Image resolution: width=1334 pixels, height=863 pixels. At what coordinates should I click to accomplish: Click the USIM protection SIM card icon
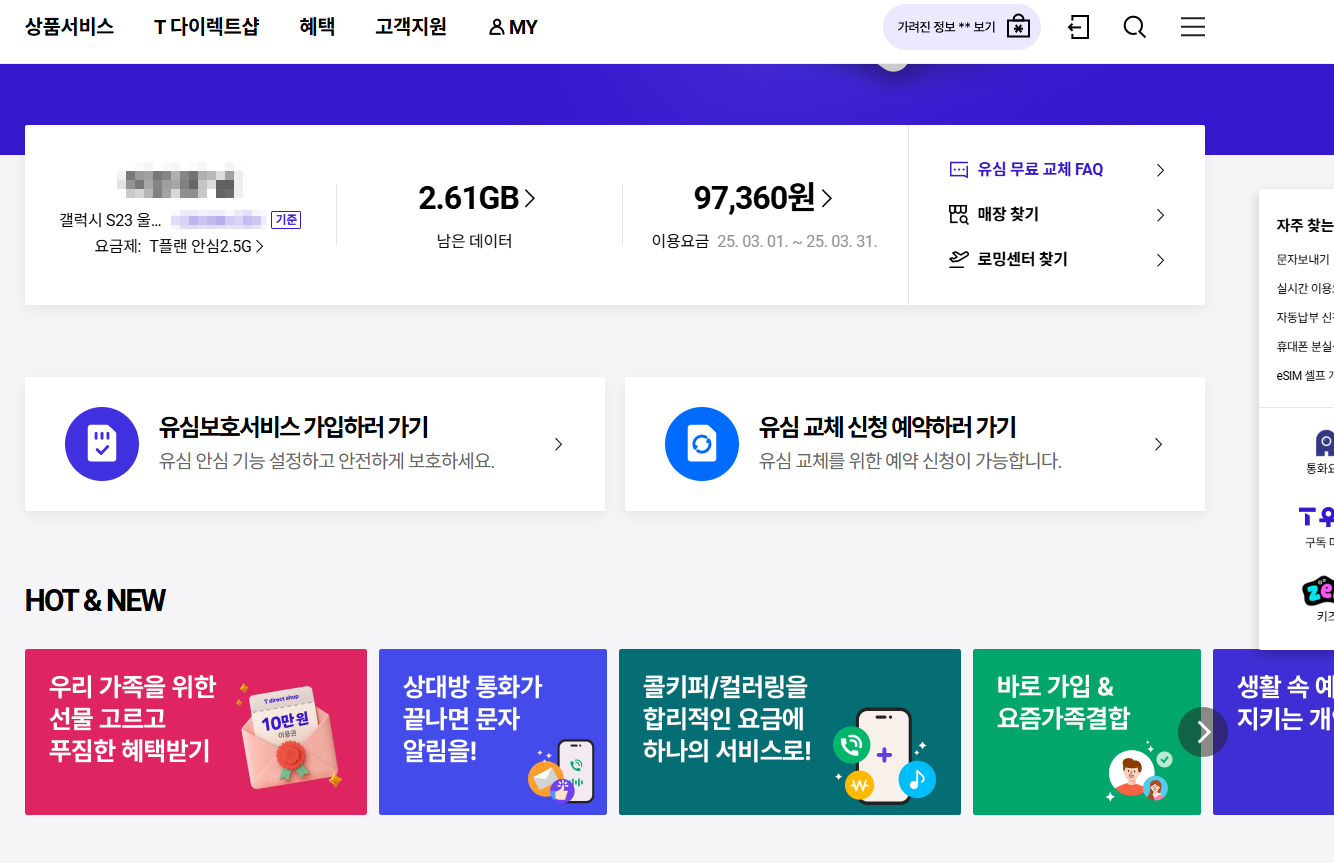pos(101,444)
